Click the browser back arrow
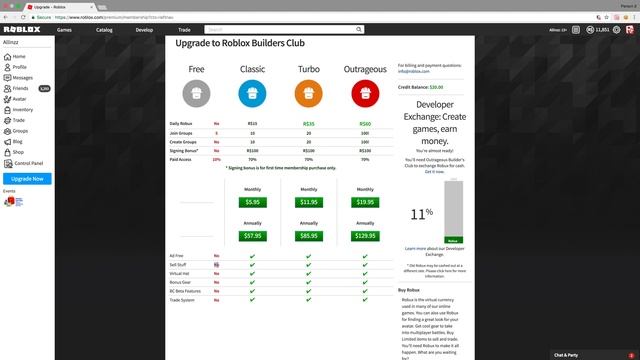Viewport: 640px width, 360px height. click(5, 17)
